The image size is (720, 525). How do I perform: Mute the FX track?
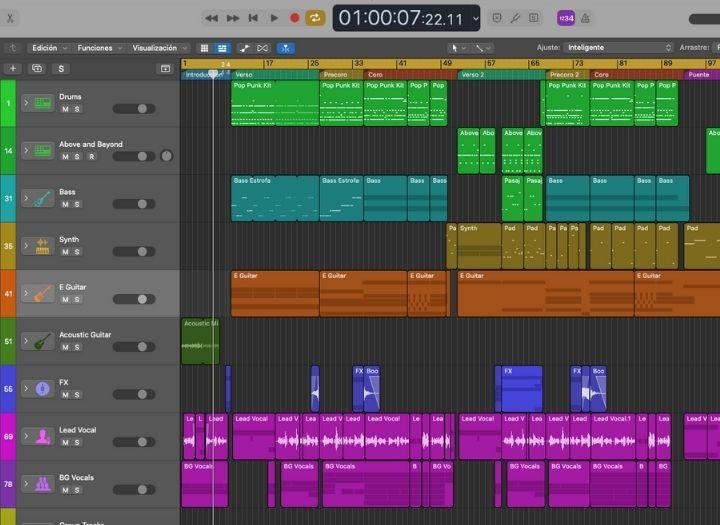pyautogui.click(x=65, y=395)
